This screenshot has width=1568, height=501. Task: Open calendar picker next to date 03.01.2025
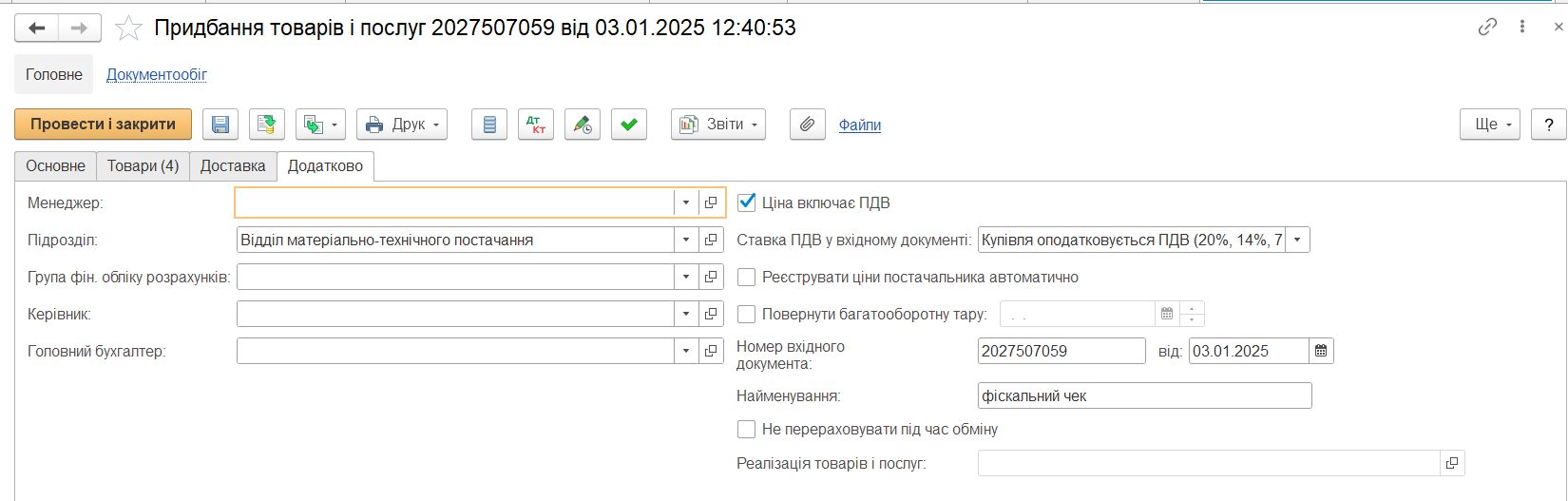[x=1321, y=351]
